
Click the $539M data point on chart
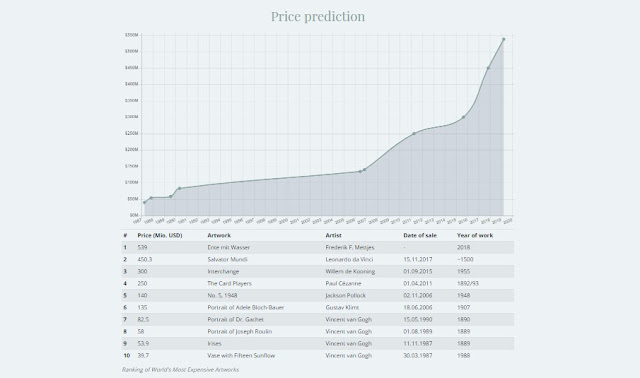[504, 39]
